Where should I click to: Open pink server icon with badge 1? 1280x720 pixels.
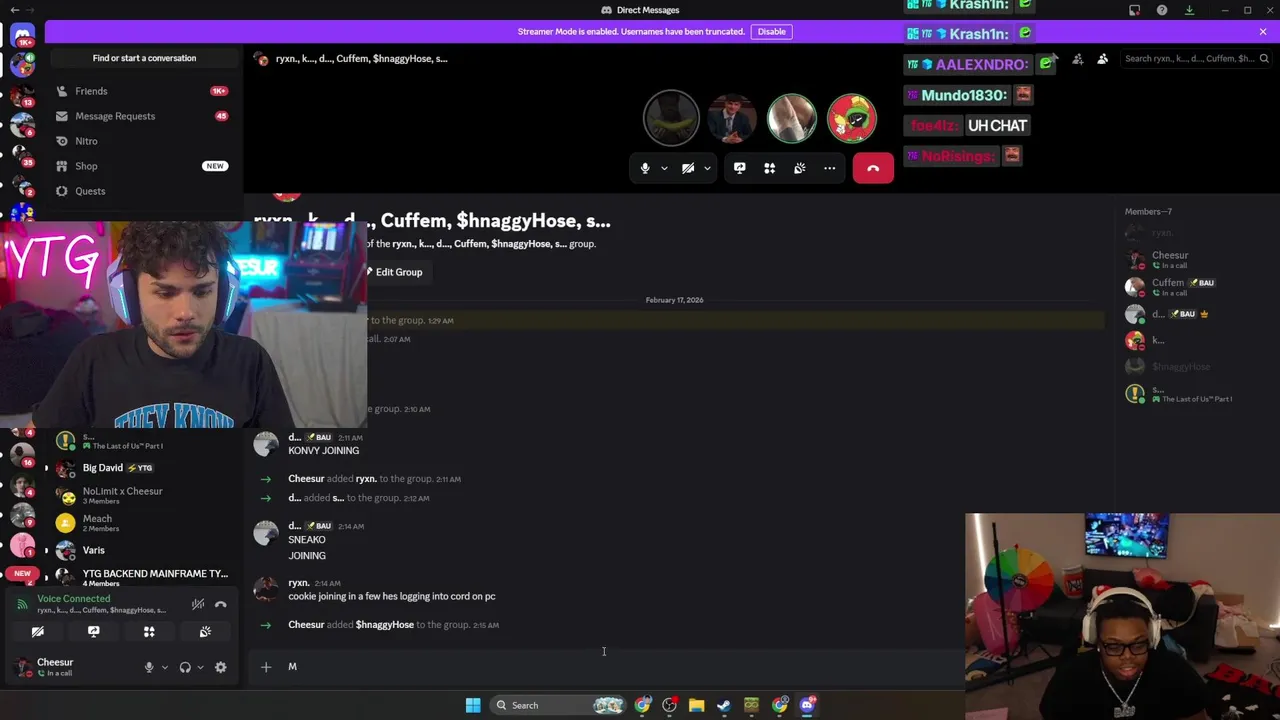22,546
